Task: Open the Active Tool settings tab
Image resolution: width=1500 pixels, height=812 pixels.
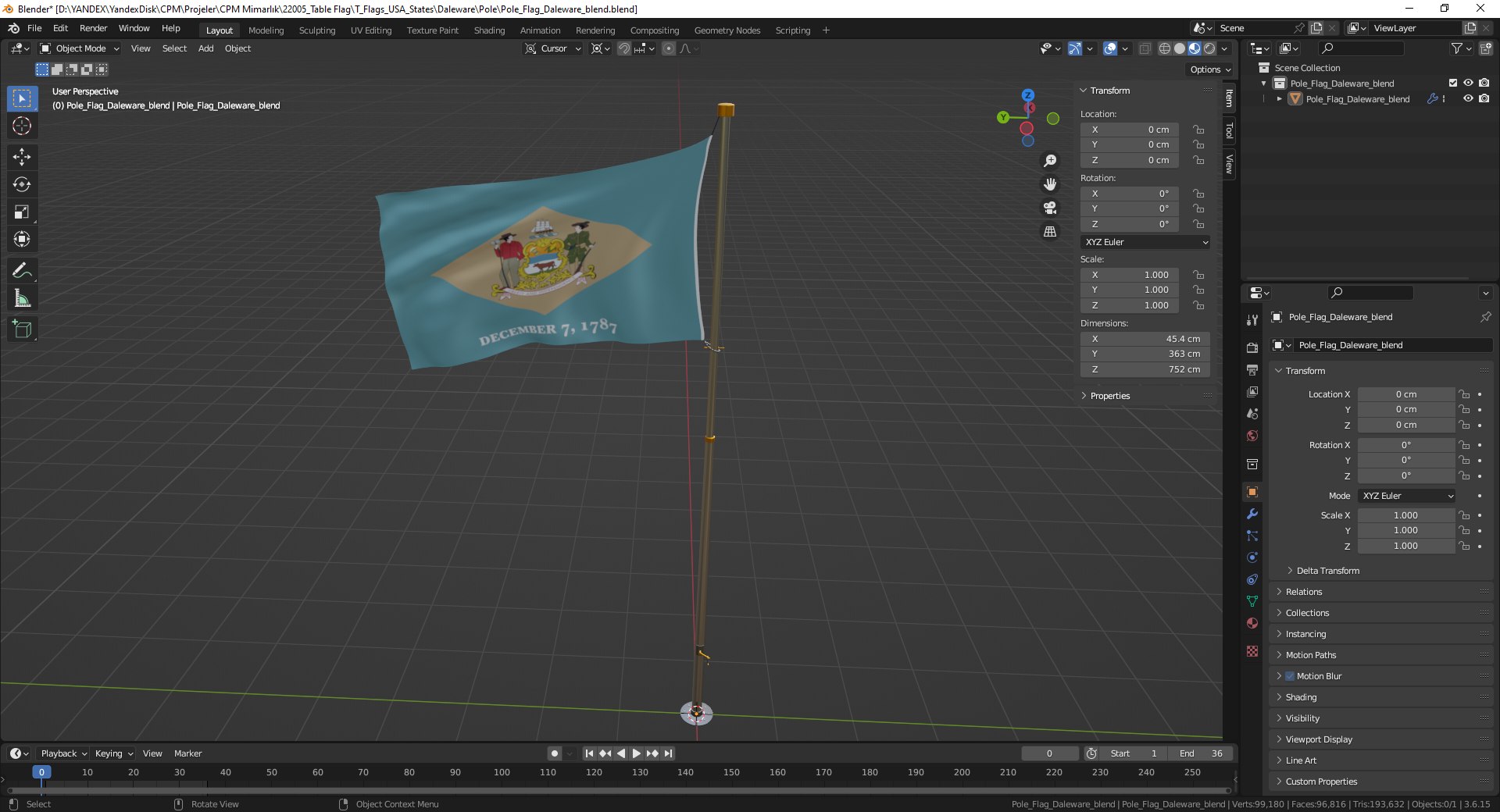Action: tap(1252, 320)
